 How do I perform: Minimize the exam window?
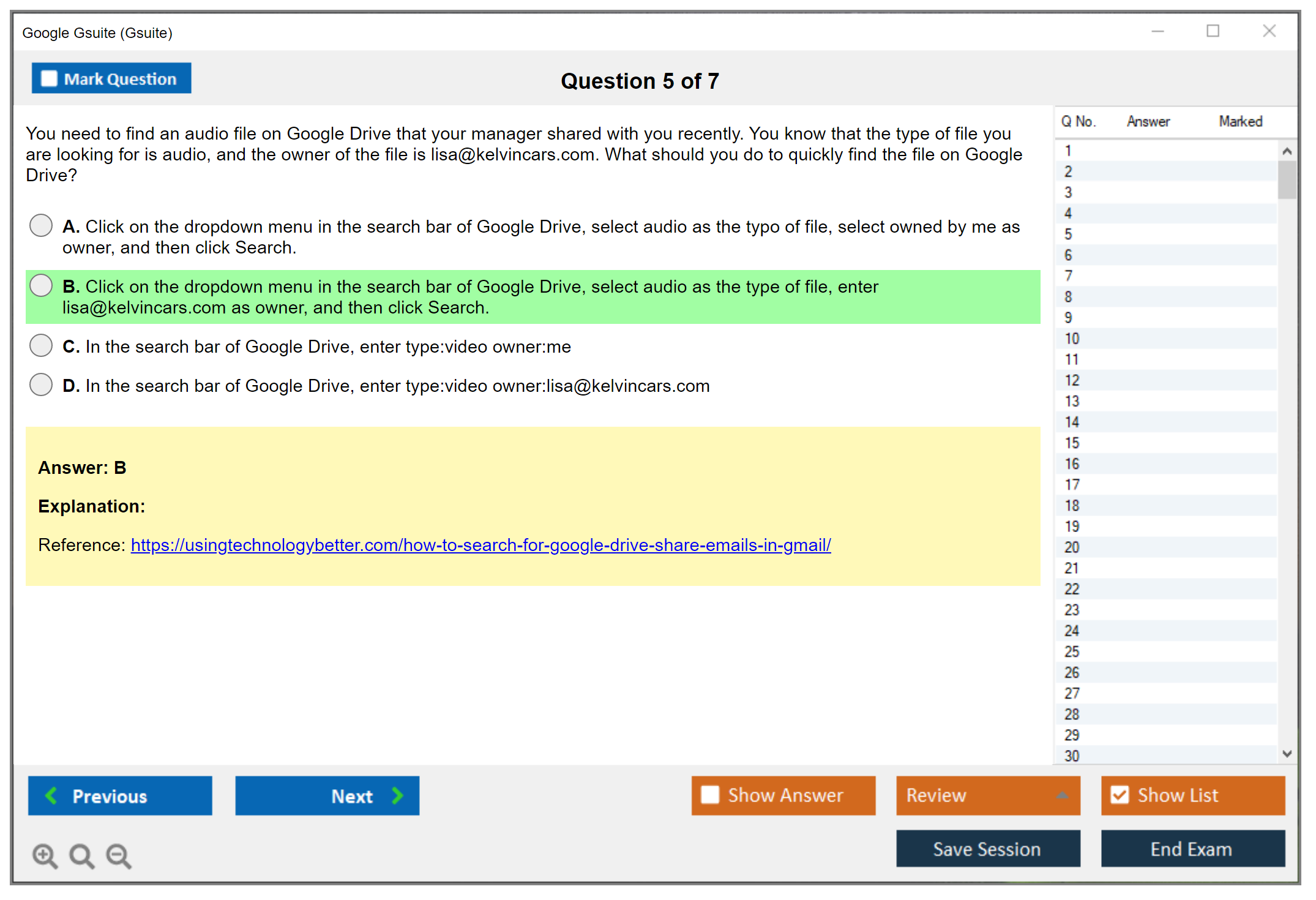(x=1157, y=31)
